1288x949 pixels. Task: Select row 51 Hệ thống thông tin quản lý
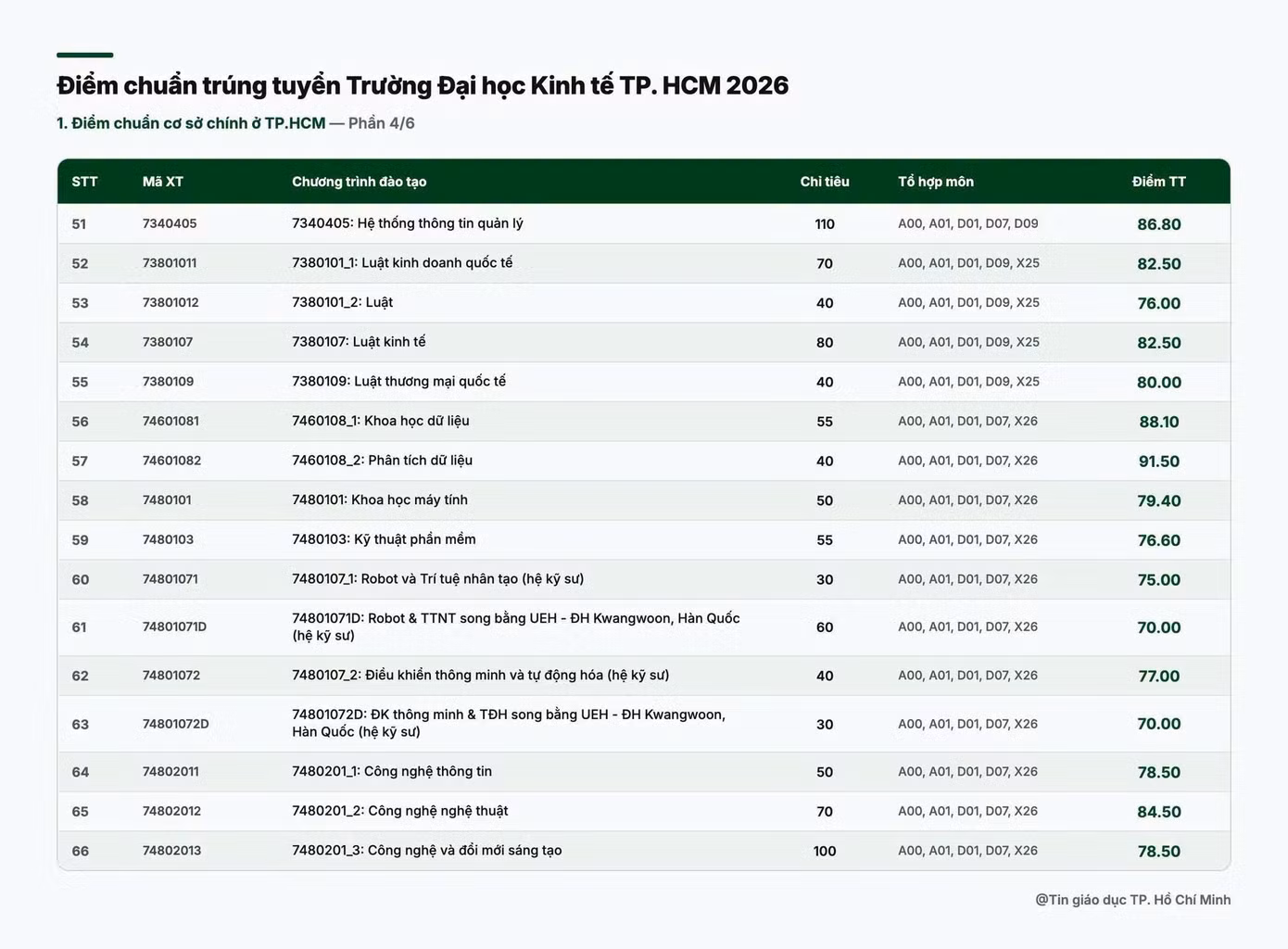pyautogui.click(x=644, y=223)
